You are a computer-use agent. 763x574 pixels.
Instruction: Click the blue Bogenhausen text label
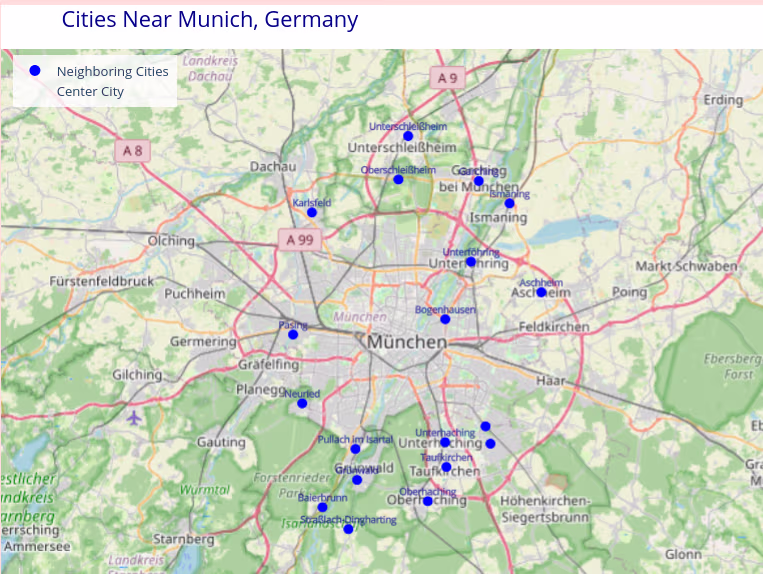(x=445, y=309)
